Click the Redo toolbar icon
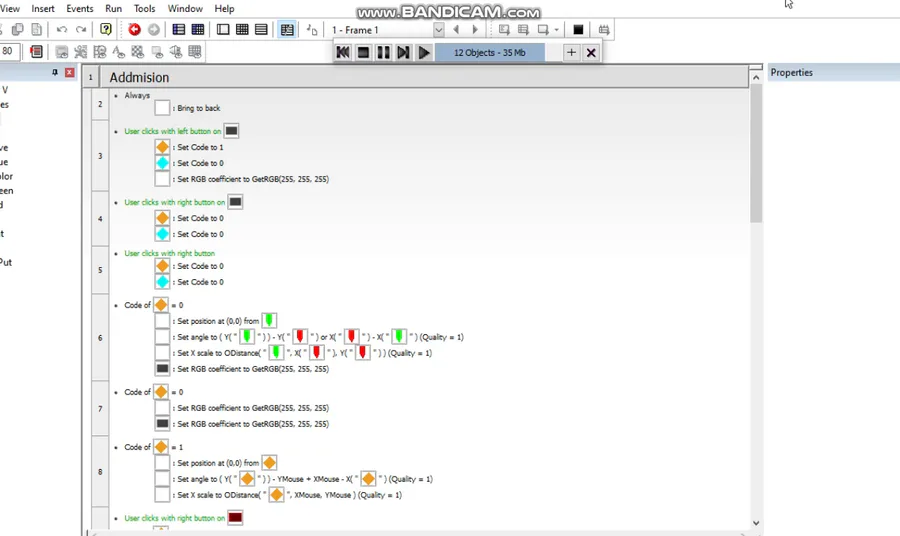This screenshot has width=900, height=536. [x=81, y=29]
